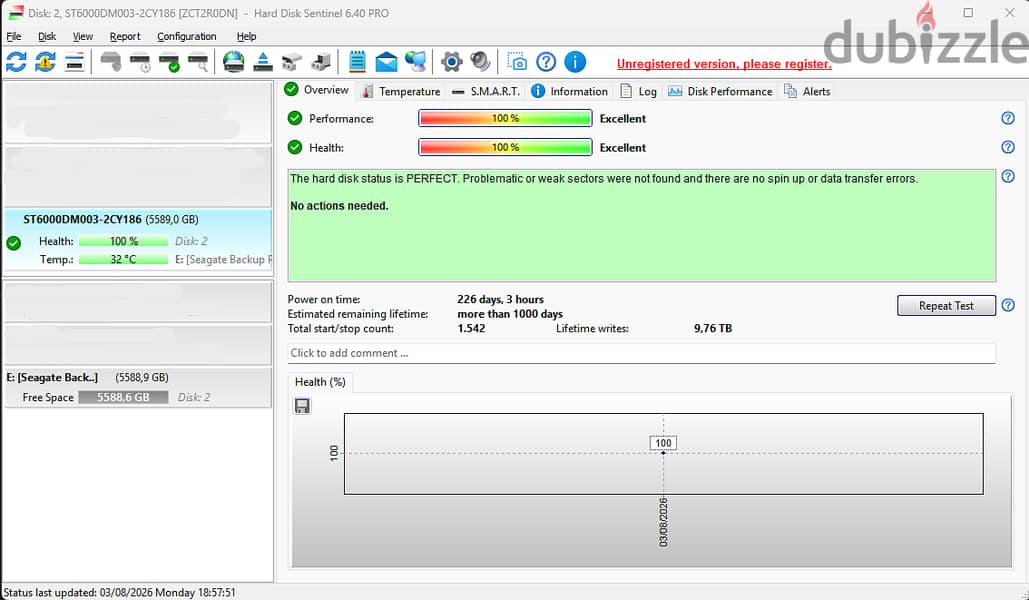Click the two stacked drives toolbar icon

[x=291, y=62]
